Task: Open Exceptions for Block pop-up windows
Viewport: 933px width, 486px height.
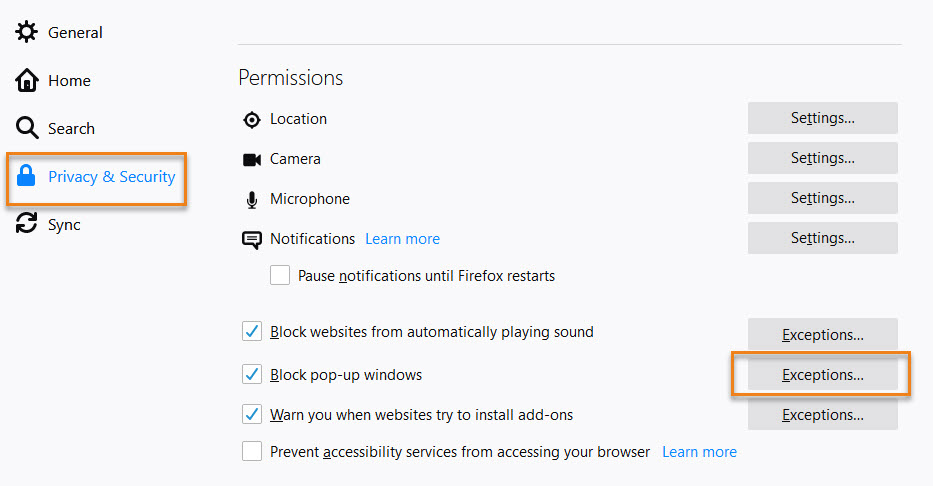Action: point(822,375)
